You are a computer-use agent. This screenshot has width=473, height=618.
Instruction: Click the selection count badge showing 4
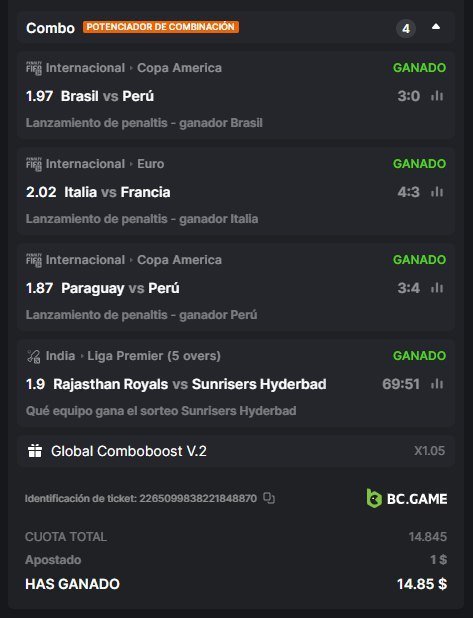coord(406,28)
